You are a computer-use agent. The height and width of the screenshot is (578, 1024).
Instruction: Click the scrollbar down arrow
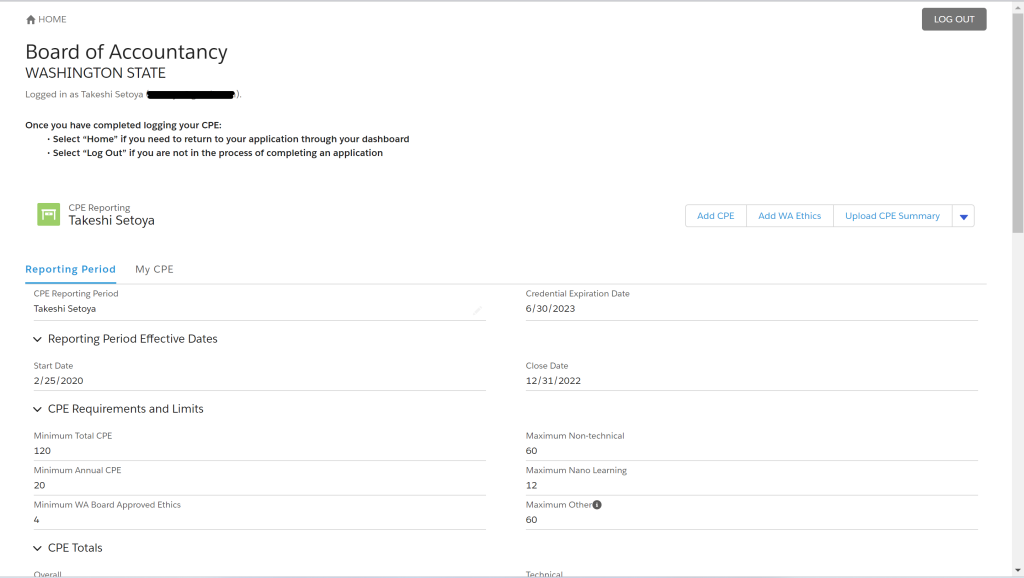coord(1017,571)
